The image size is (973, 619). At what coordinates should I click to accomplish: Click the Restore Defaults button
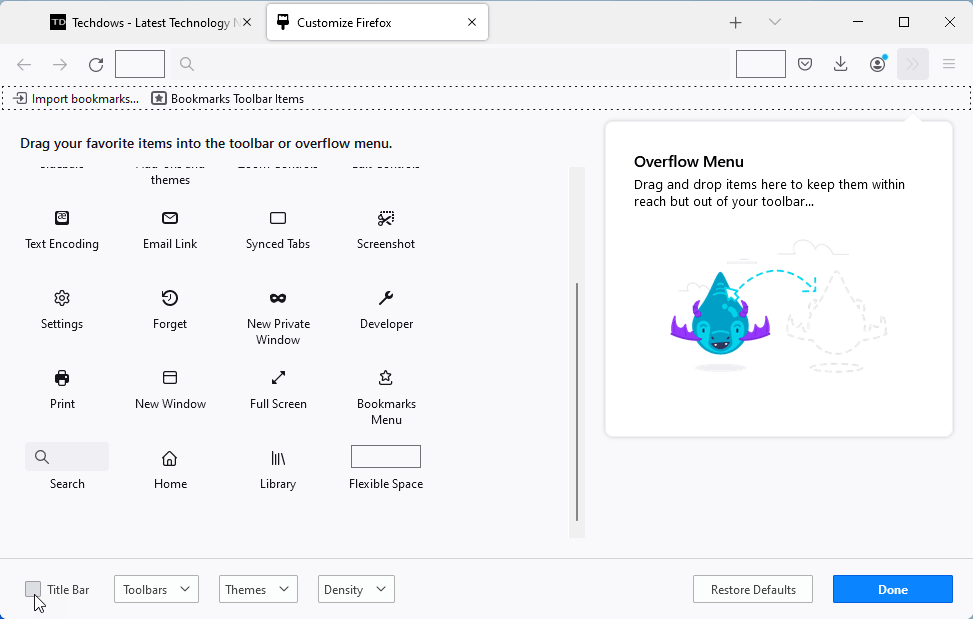click(753, 589)
